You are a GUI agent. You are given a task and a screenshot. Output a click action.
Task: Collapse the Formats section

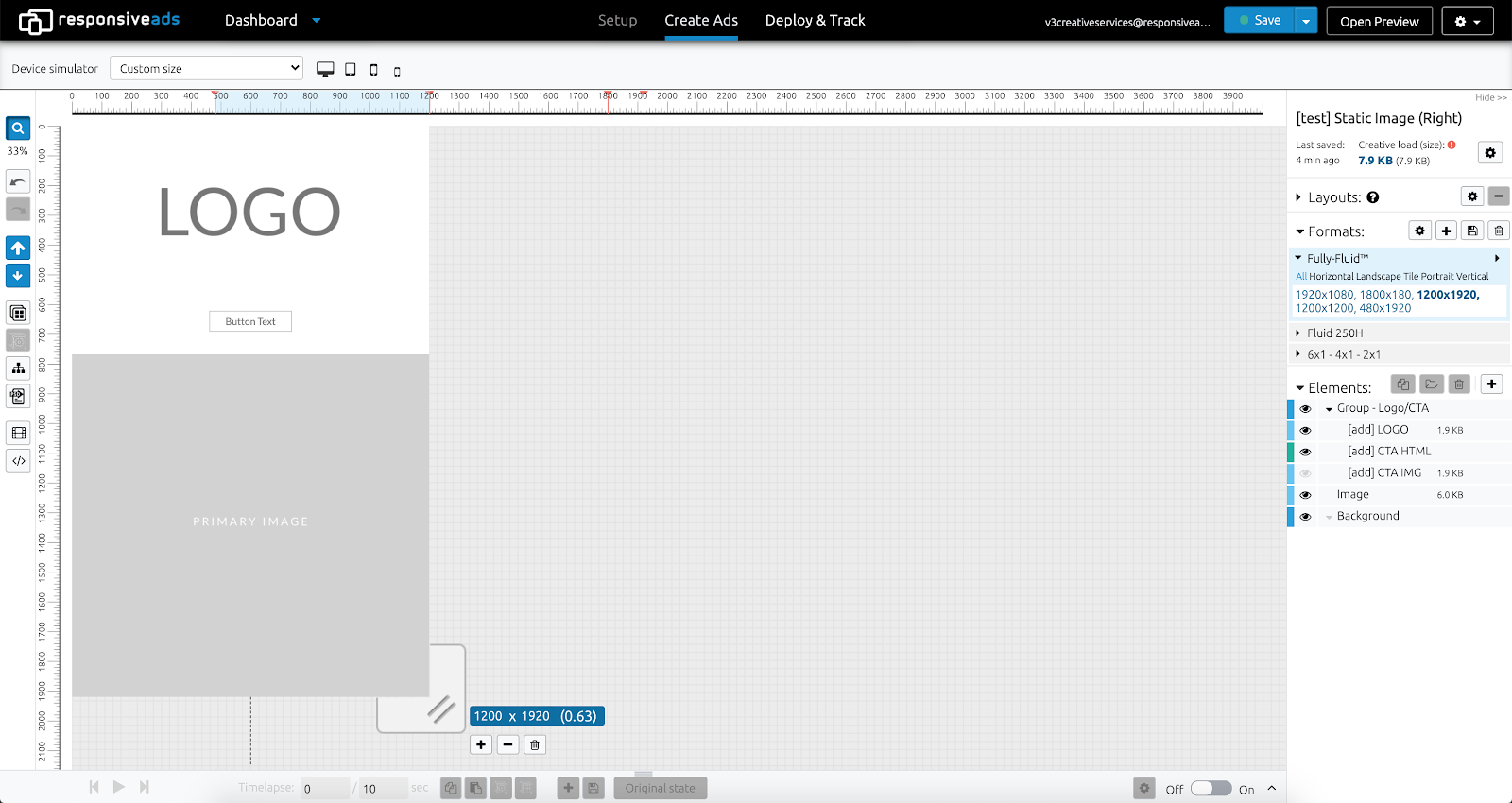coord(1299,231)
